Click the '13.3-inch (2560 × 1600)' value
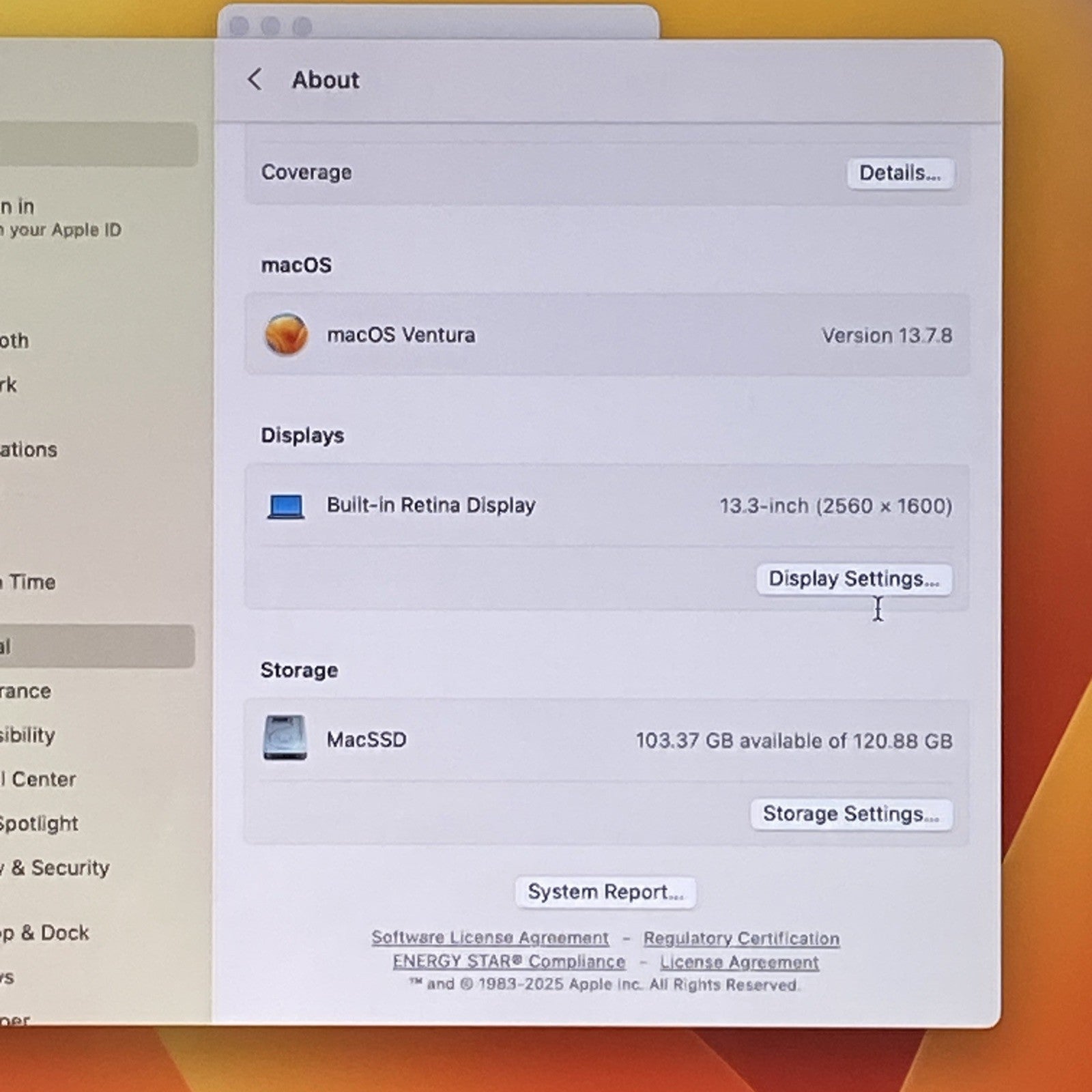Screen dimensions: 1092x1092 coord(835,506)
